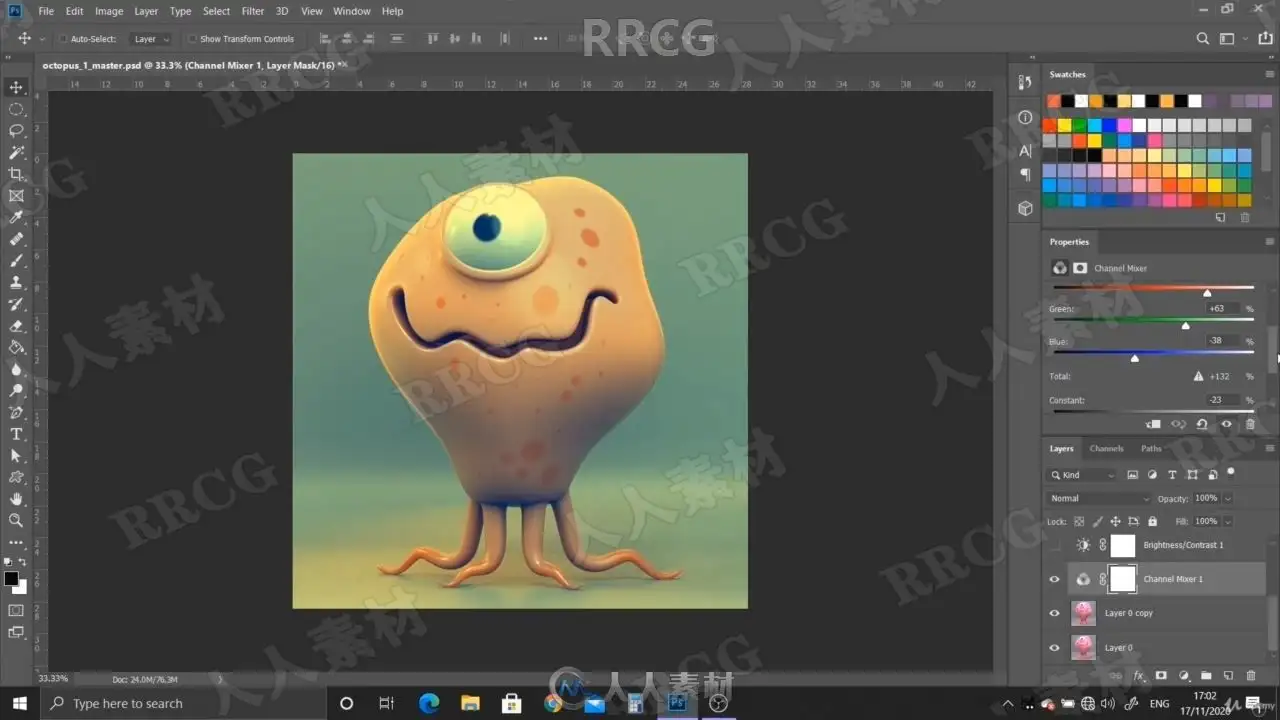The width and height of the screenshot is (1280, 720).
Task: Open the Layers panel menu
Action: coord(1270,448)
